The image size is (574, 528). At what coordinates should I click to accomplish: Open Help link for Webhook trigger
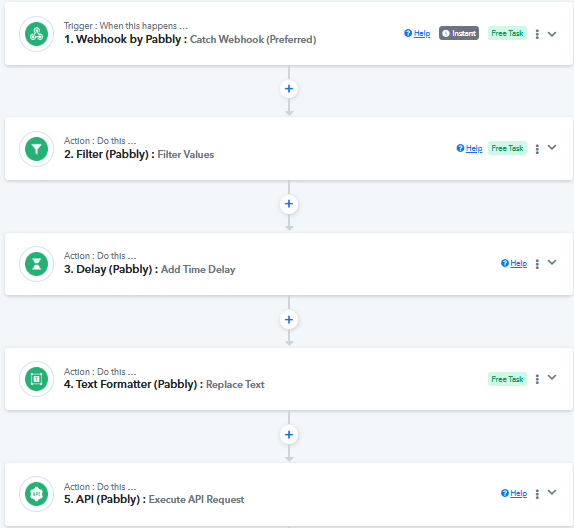click(417, 33)
